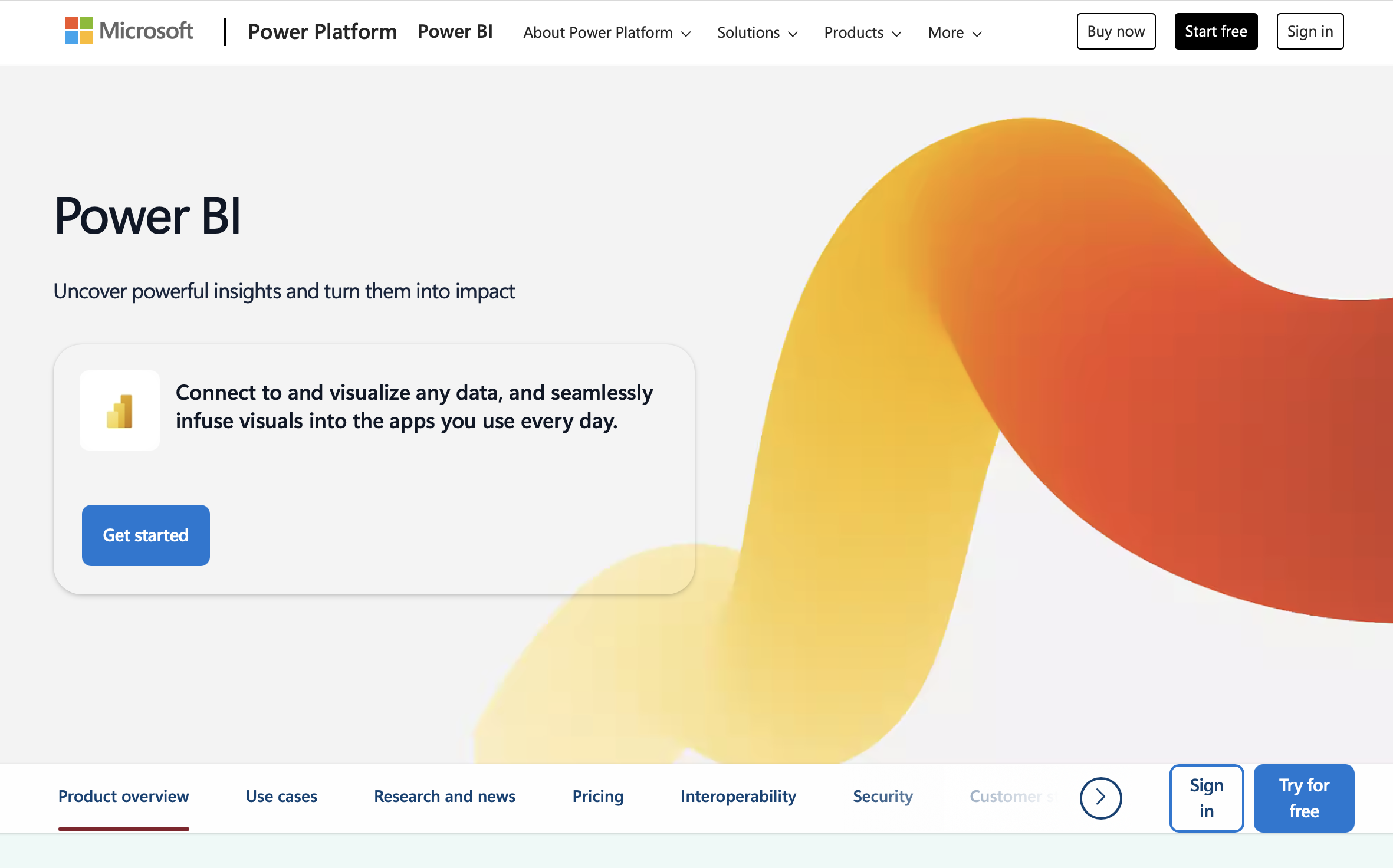1393x868 pixels.
Task: Click the Power BI product icon
Action: (x=120, y=411)
